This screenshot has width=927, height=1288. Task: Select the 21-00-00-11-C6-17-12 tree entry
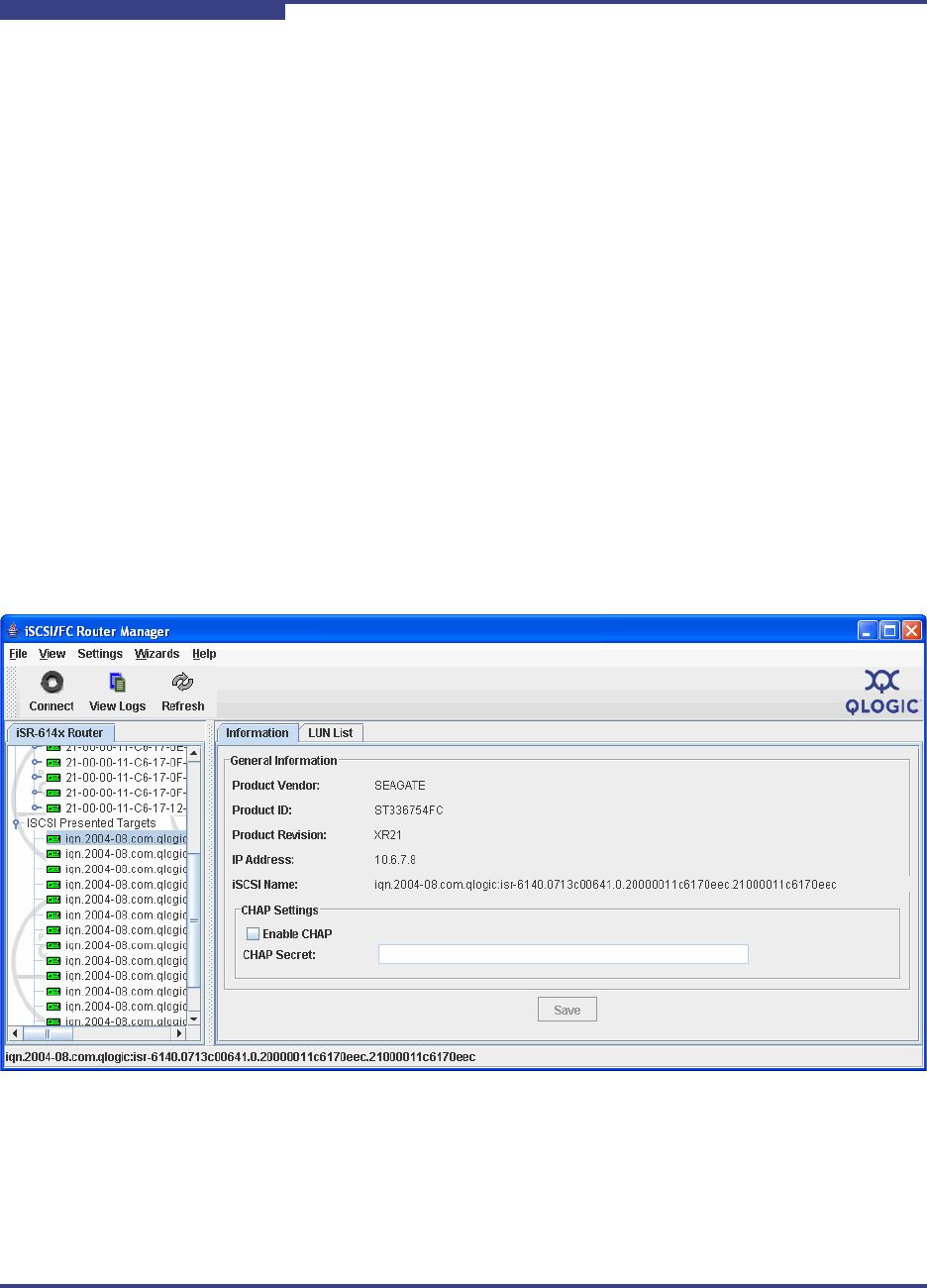point(126,807)
